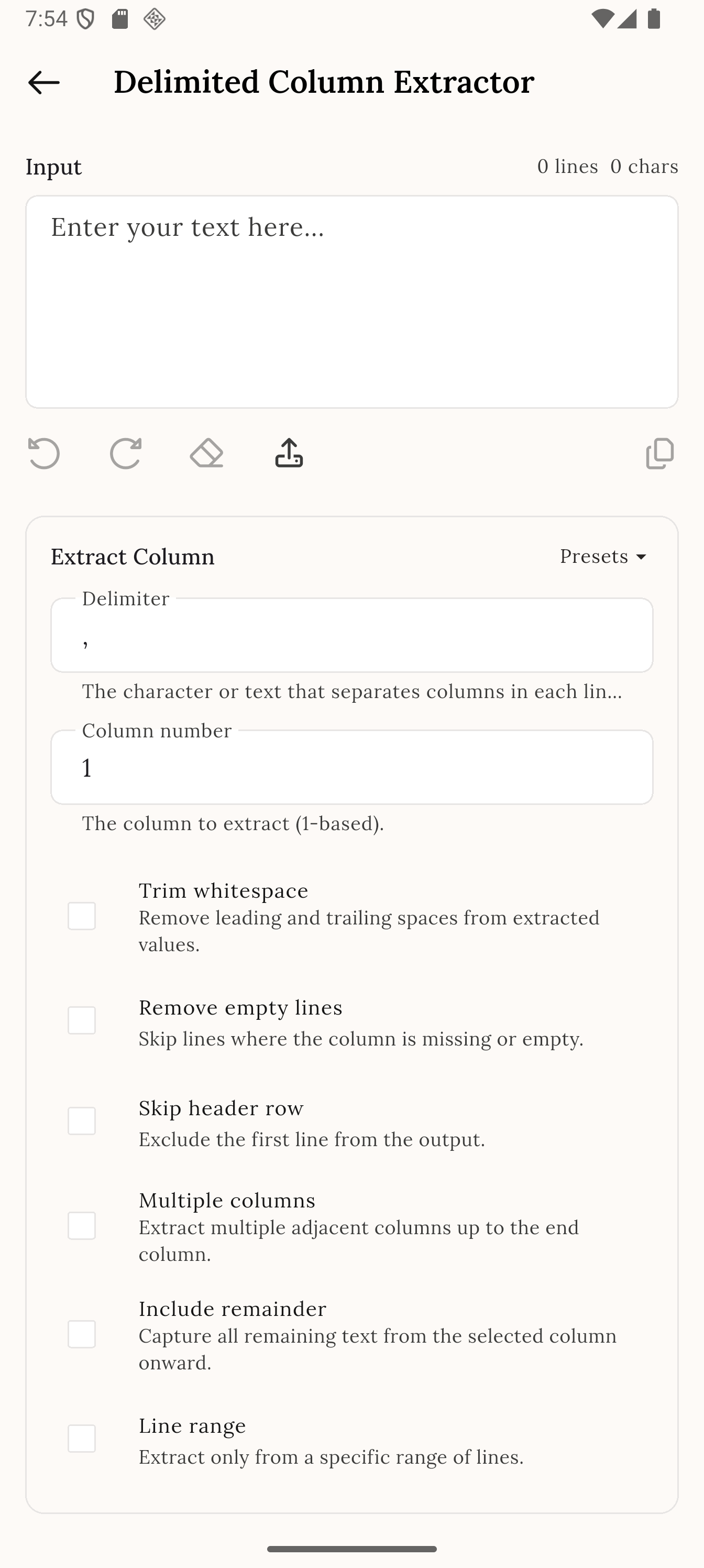Copy the input text using the copy icon
Image resolution: width=704 pixels, height=1568 pixels.
(659, 453)
